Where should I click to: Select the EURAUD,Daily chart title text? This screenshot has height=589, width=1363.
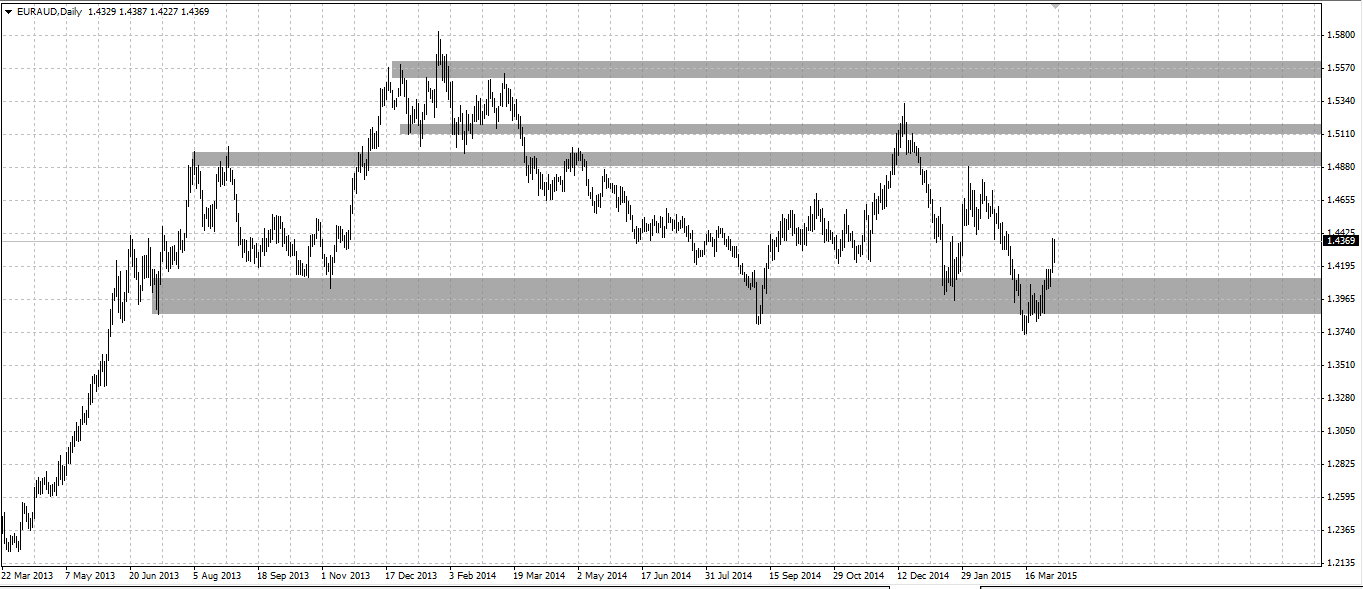[49, 11]
